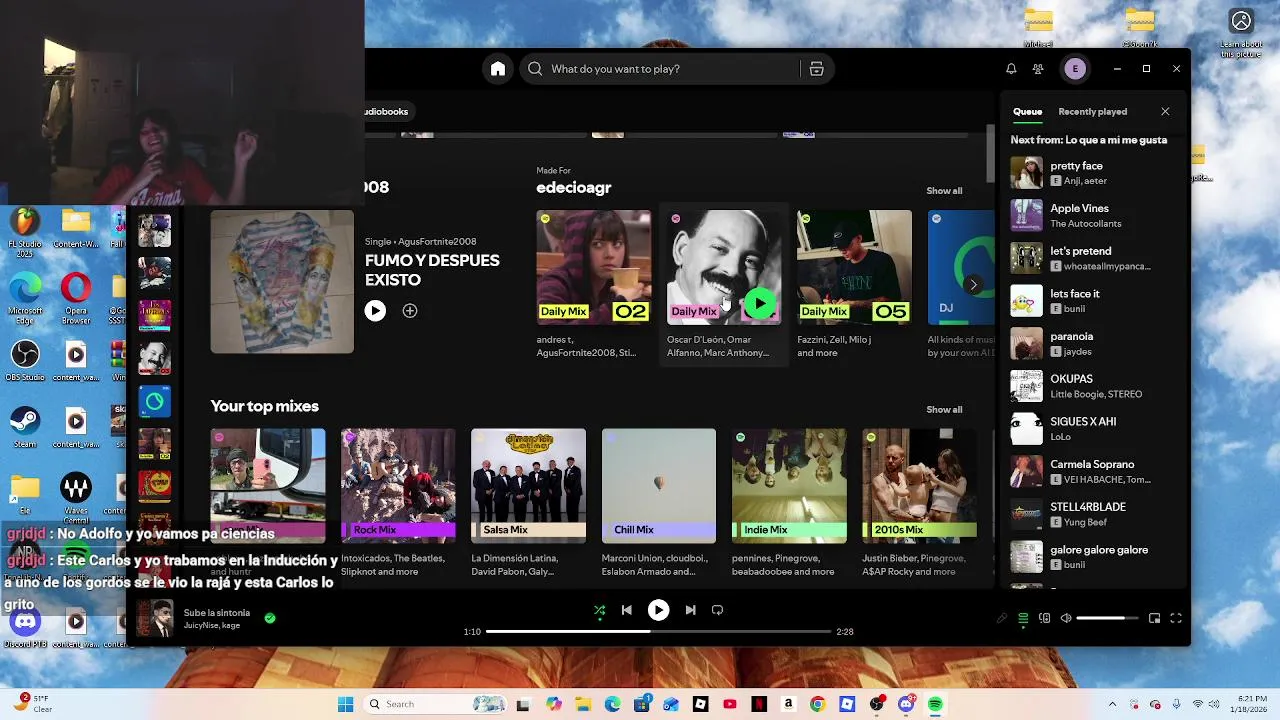Skip to the previous track
Viewport: 1280px width, 720px height.
(626, 610)
